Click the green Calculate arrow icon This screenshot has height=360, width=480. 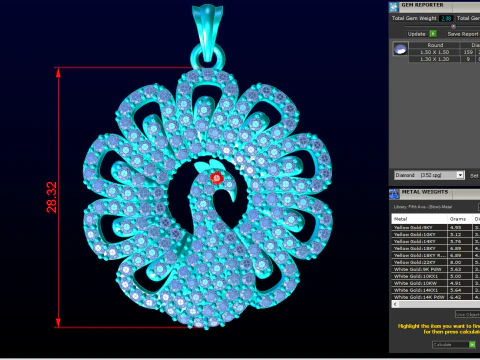[472, 344]
